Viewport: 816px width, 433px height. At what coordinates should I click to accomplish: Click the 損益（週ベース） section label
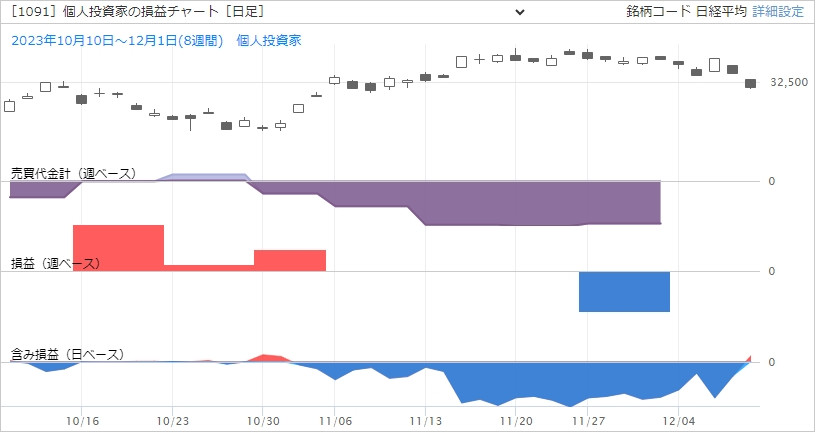tap(56, 263)
